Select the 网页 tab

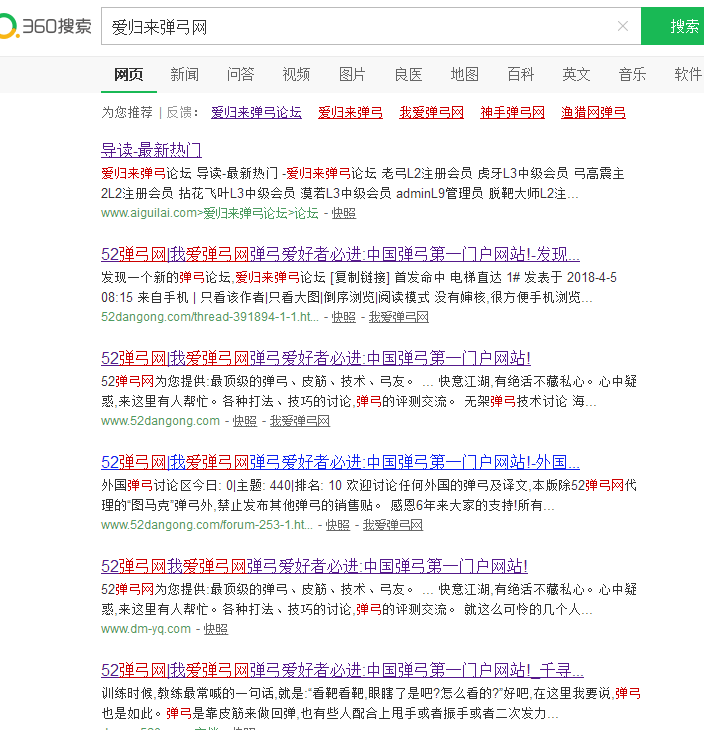129,74
